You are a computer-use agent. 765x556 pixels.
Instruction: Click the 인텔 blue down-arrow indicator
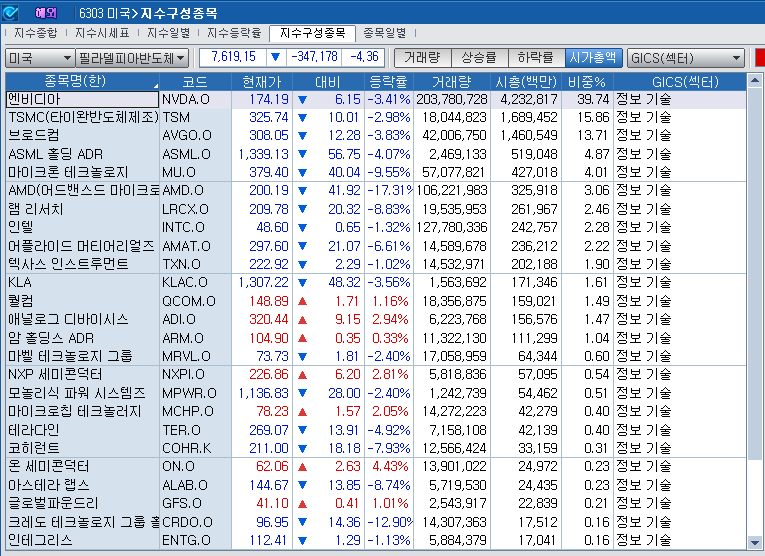click(x=302, y=228)
